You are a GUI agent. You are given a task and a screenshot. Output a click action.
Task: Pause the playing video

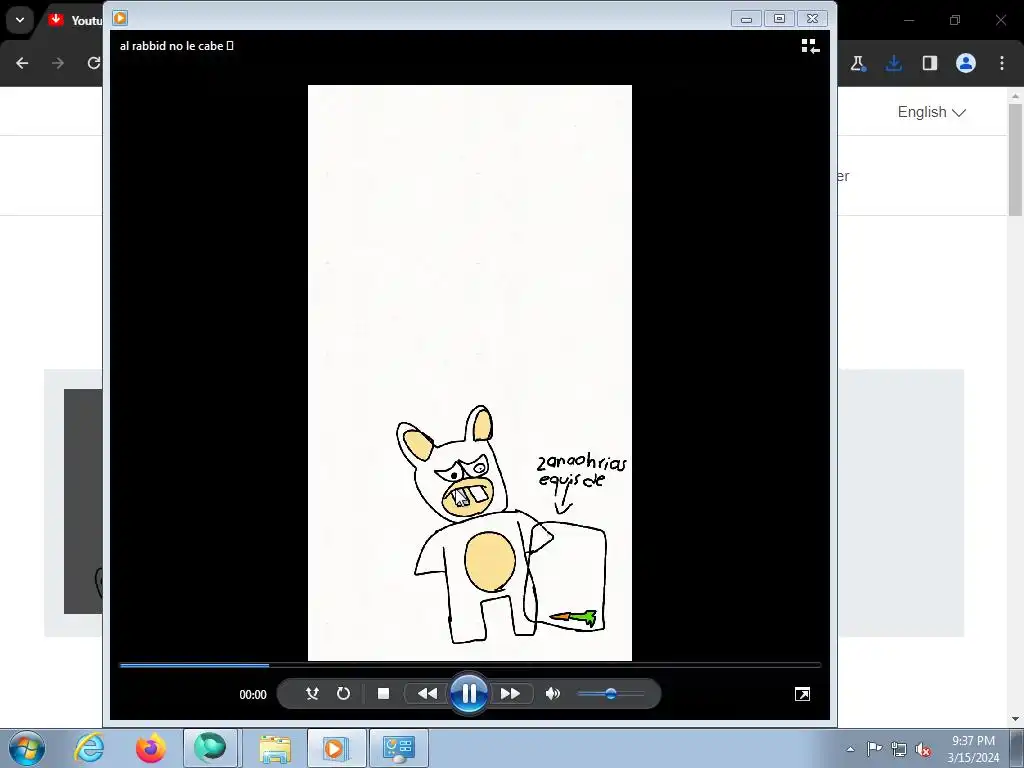pos(469,694)
